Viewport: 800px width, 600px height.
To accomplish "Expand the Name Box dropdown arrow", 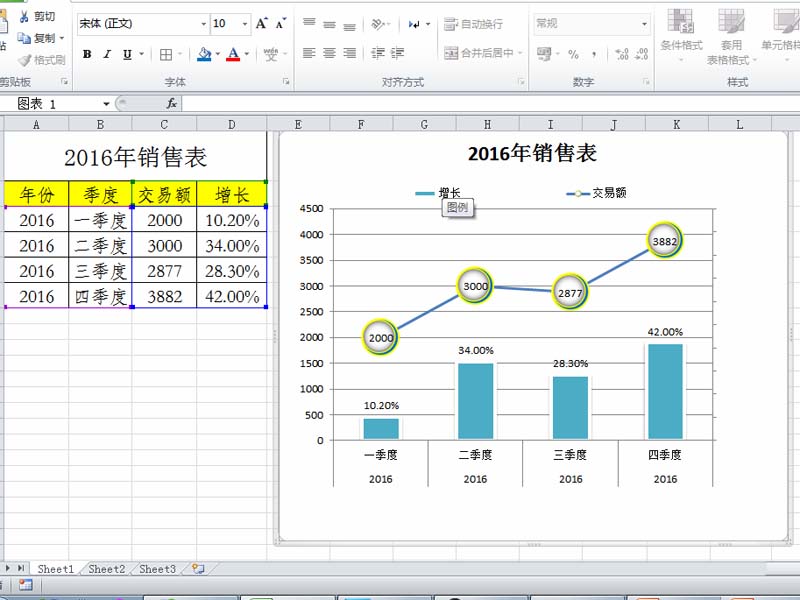I will click(x=106, y=104).
